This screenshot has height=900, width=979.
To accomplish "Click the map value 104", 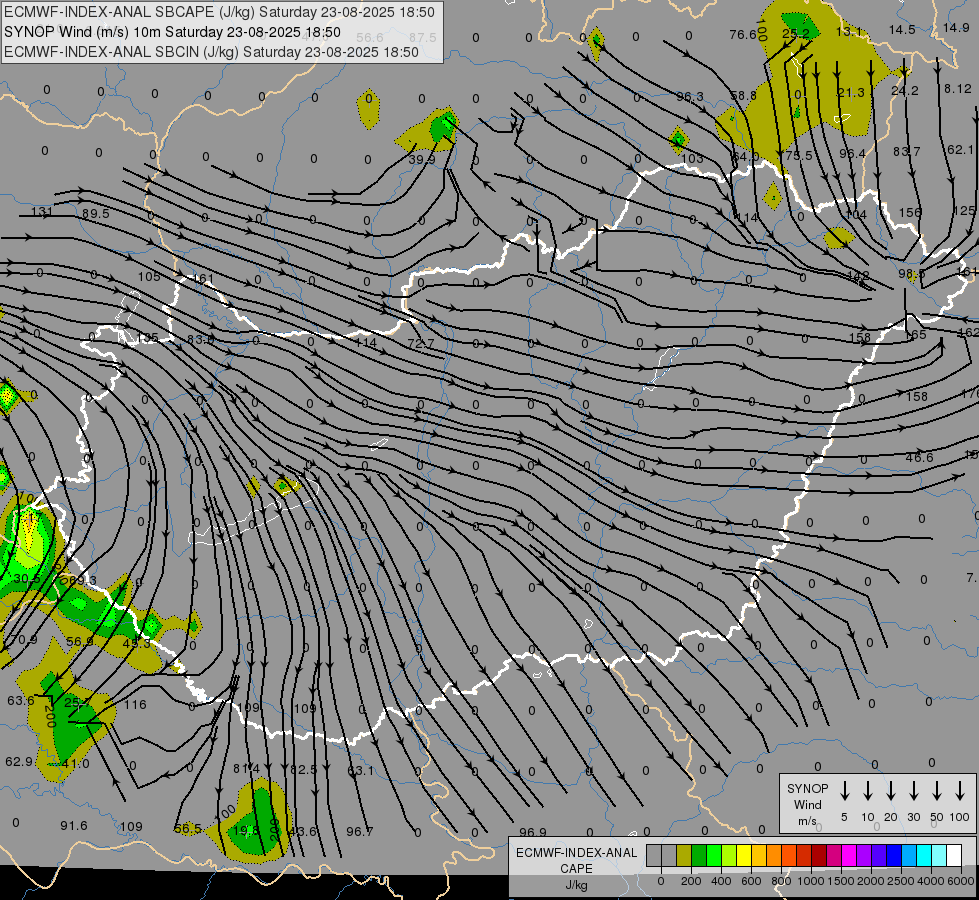I will pyautogui.click(x=855, y=215).
